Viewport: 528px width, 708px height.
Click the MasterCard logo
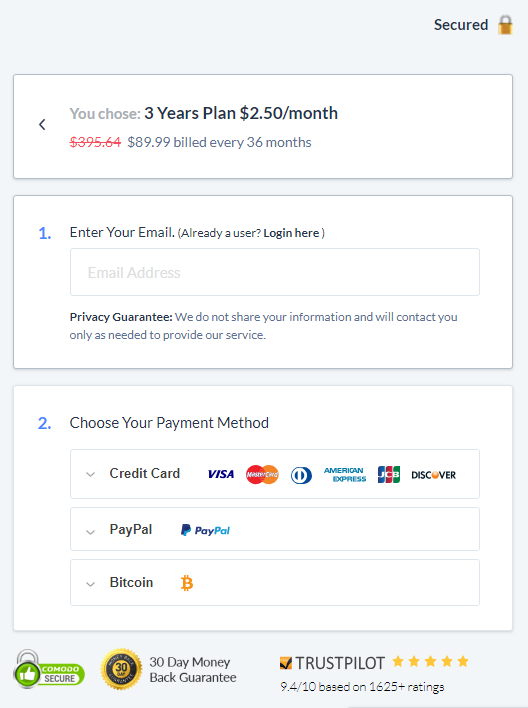tap(262, 475)
